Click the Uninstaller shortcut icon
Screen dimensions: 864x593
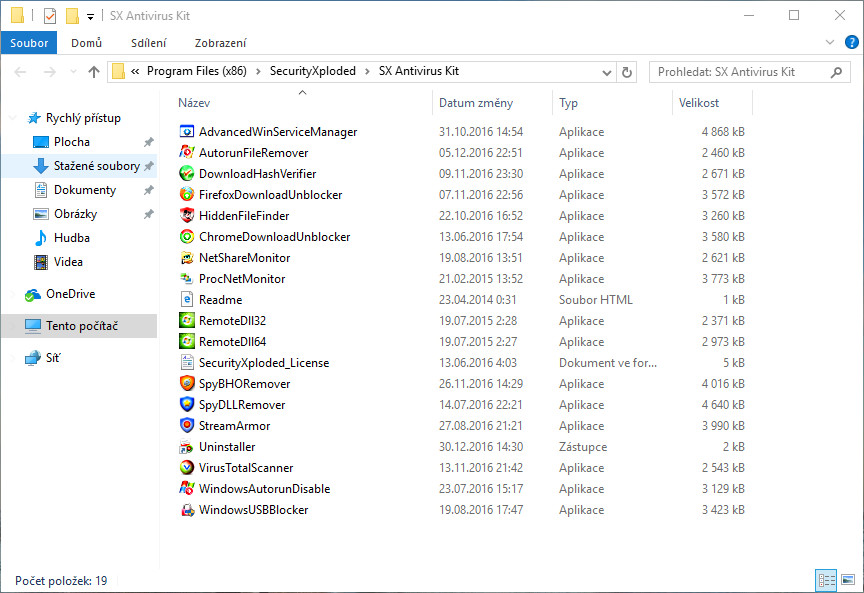tap(187, 446)
